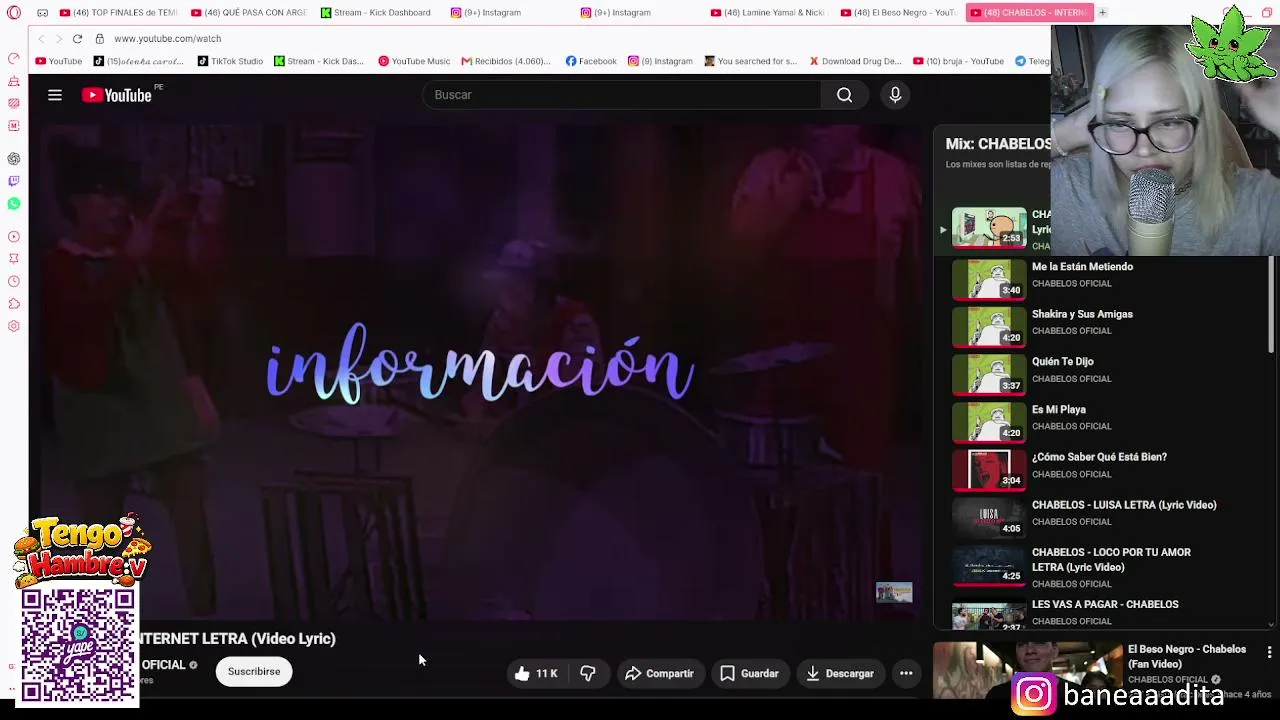
Task: Open Twitch in the browser sidebar
Action: click(x=14, y=181)
